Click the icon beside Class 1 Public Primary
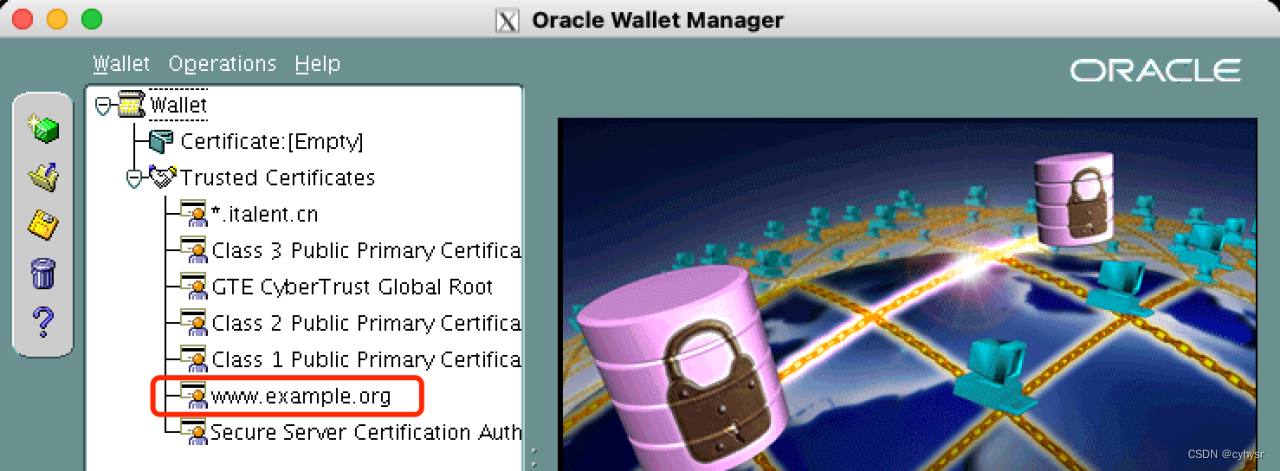Image resolution: width=1280 pixels, height=471 pixels. point(193,359)
